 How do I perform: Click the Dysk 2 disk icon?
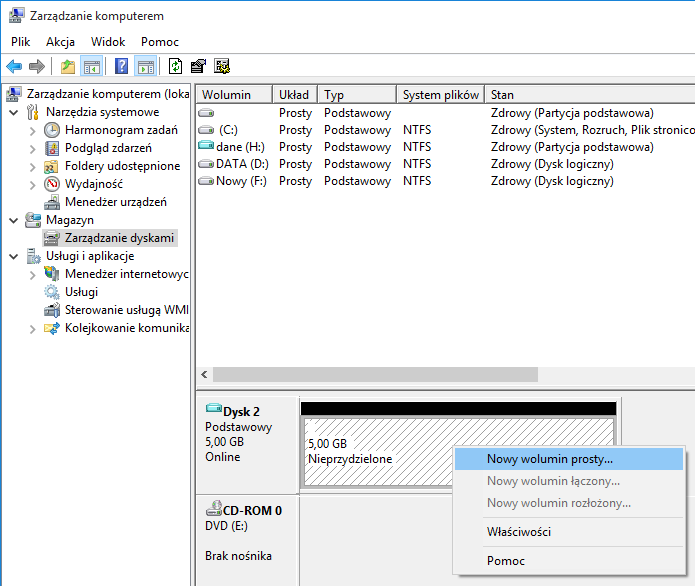coord(214,408)
